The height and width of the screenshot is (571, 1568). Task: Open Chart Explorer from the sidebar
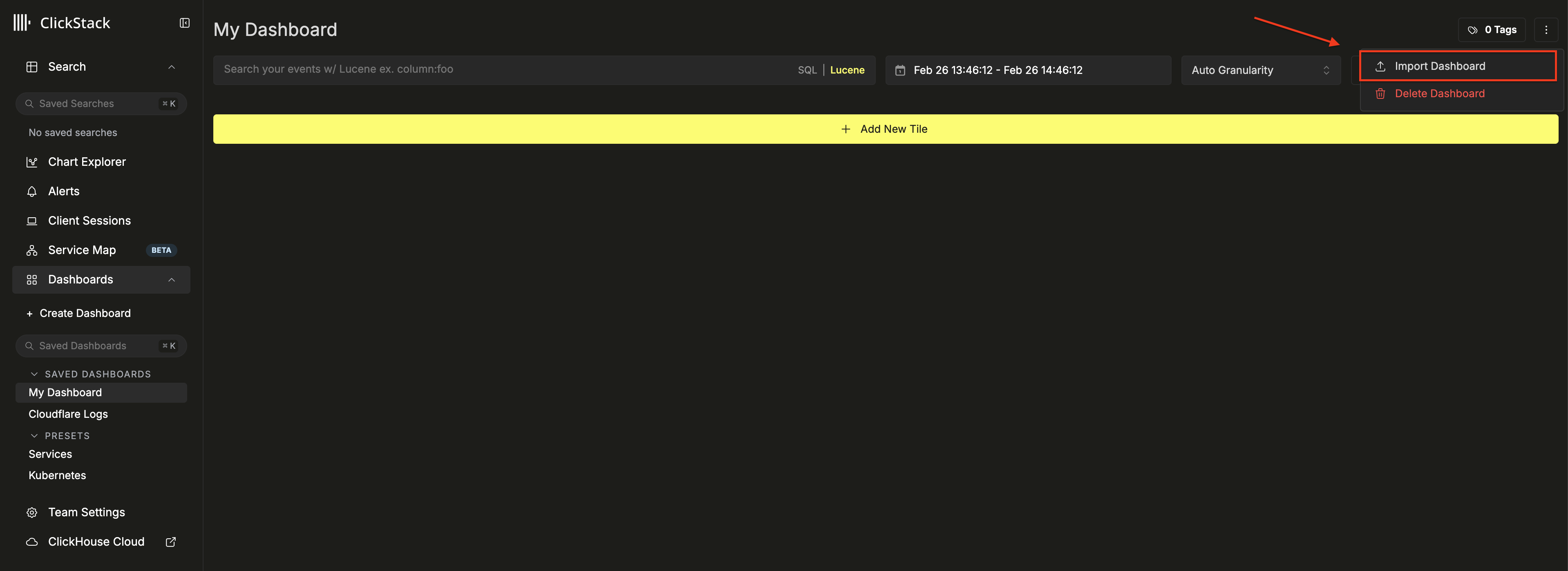[x=87, y=162]
